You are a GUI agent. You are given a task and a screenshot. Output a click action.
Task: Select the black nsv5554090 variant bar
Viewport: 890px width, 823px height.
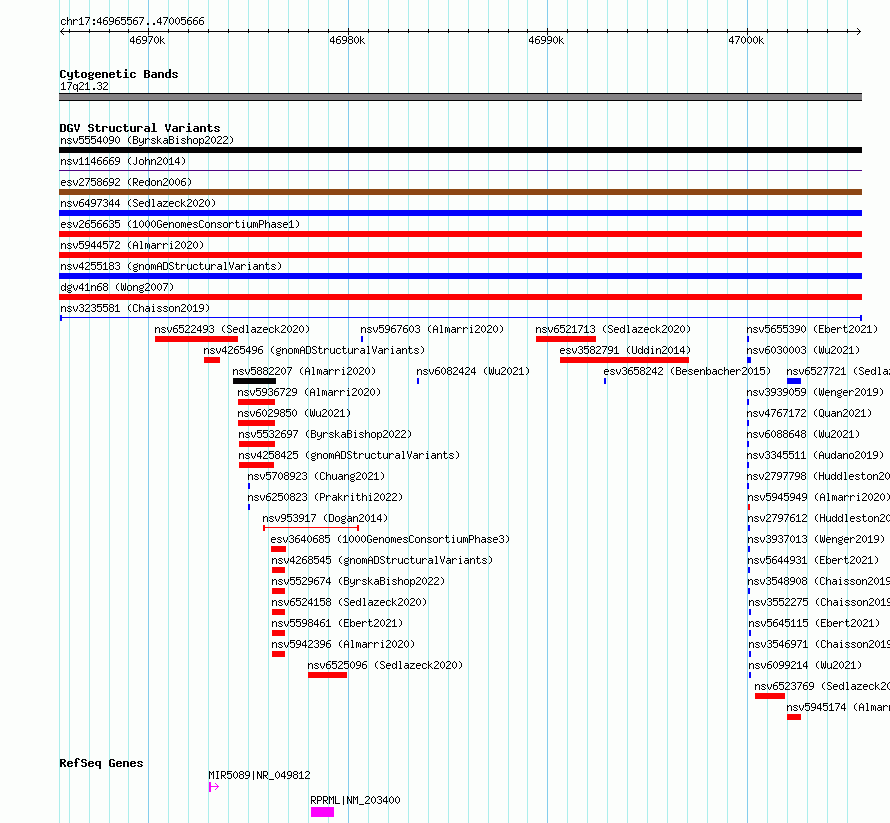460,150
